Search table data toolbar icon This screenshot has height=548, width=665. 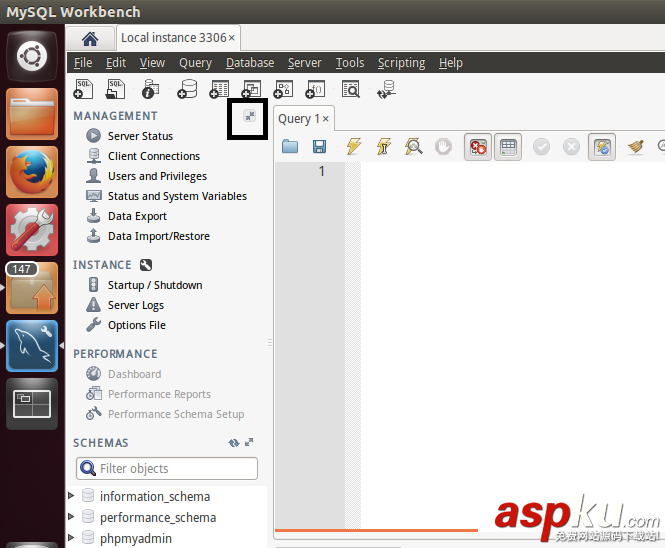(351, 89)
